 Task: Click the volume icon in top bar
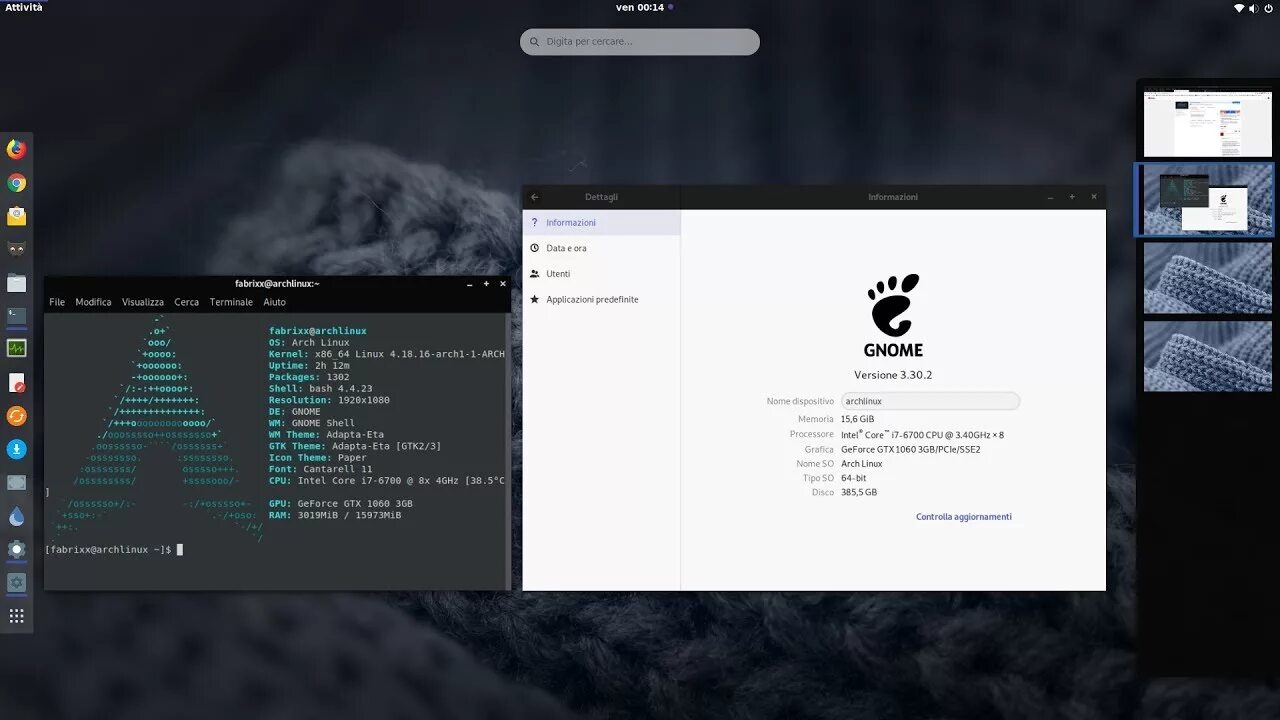[x=1254, y=8]
